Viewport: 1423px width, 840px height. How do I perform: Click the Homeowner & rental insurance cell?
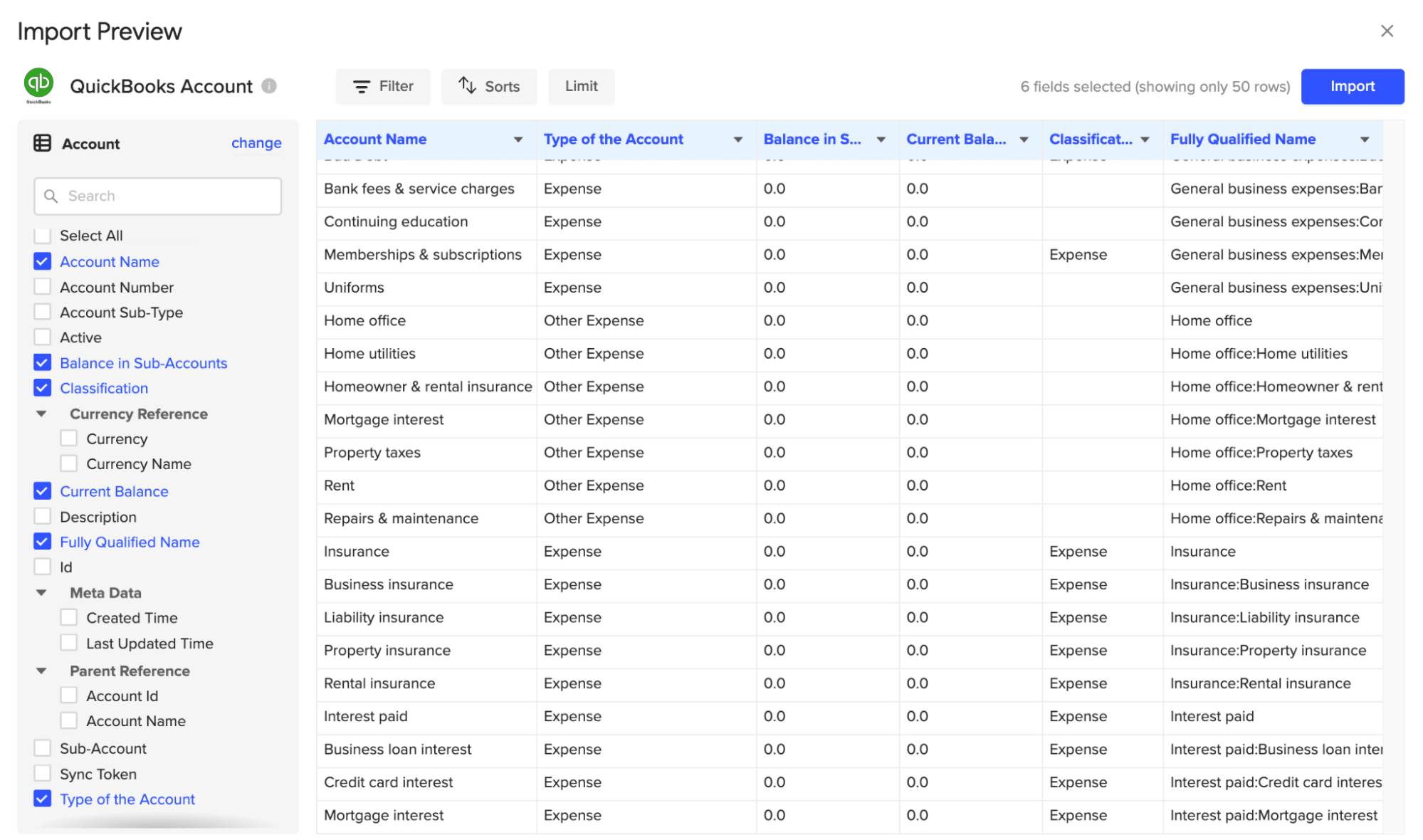426,387
